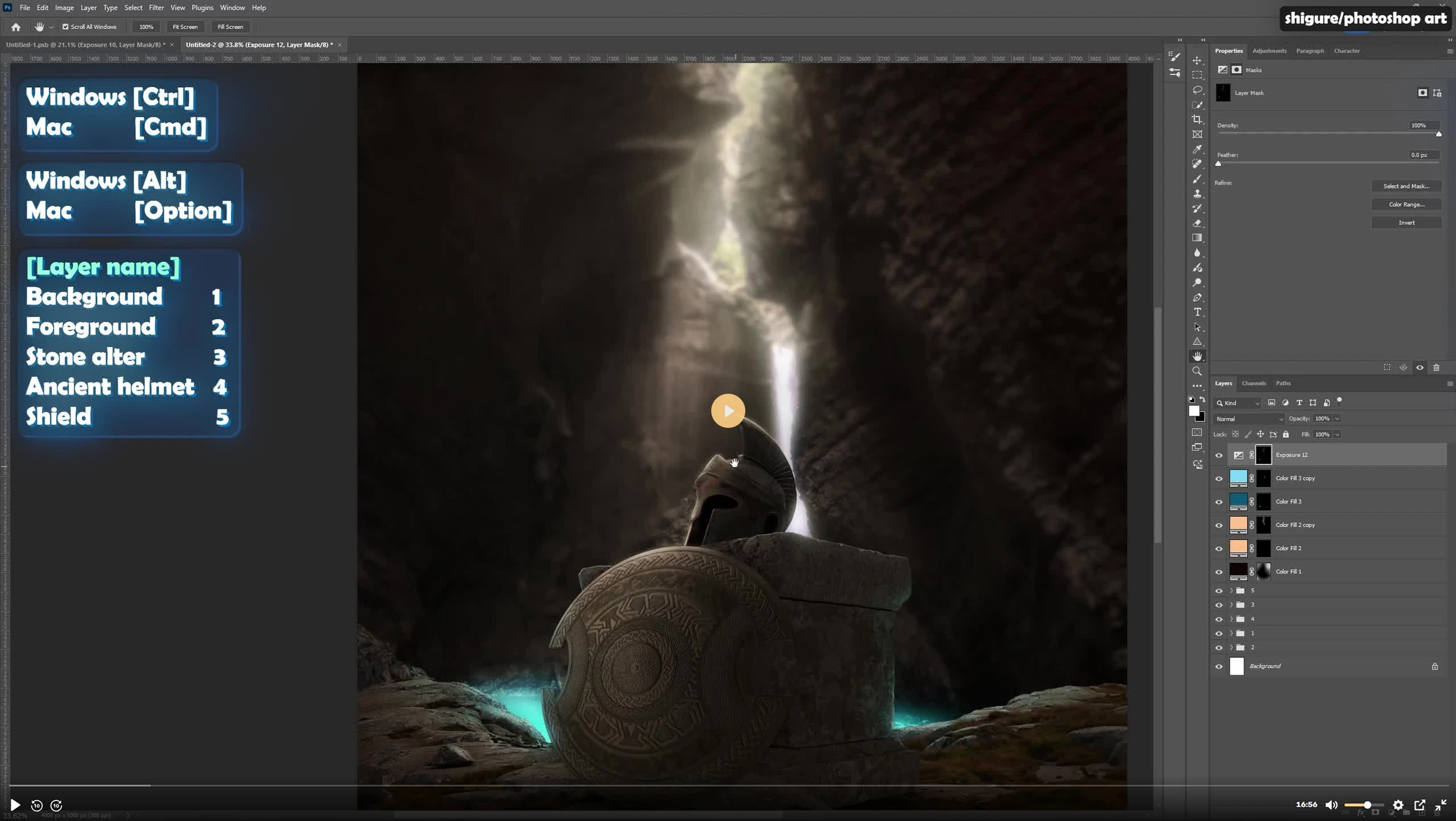Switch to the Adjustments tab

pyautogui.click(x=1269, y=51)
